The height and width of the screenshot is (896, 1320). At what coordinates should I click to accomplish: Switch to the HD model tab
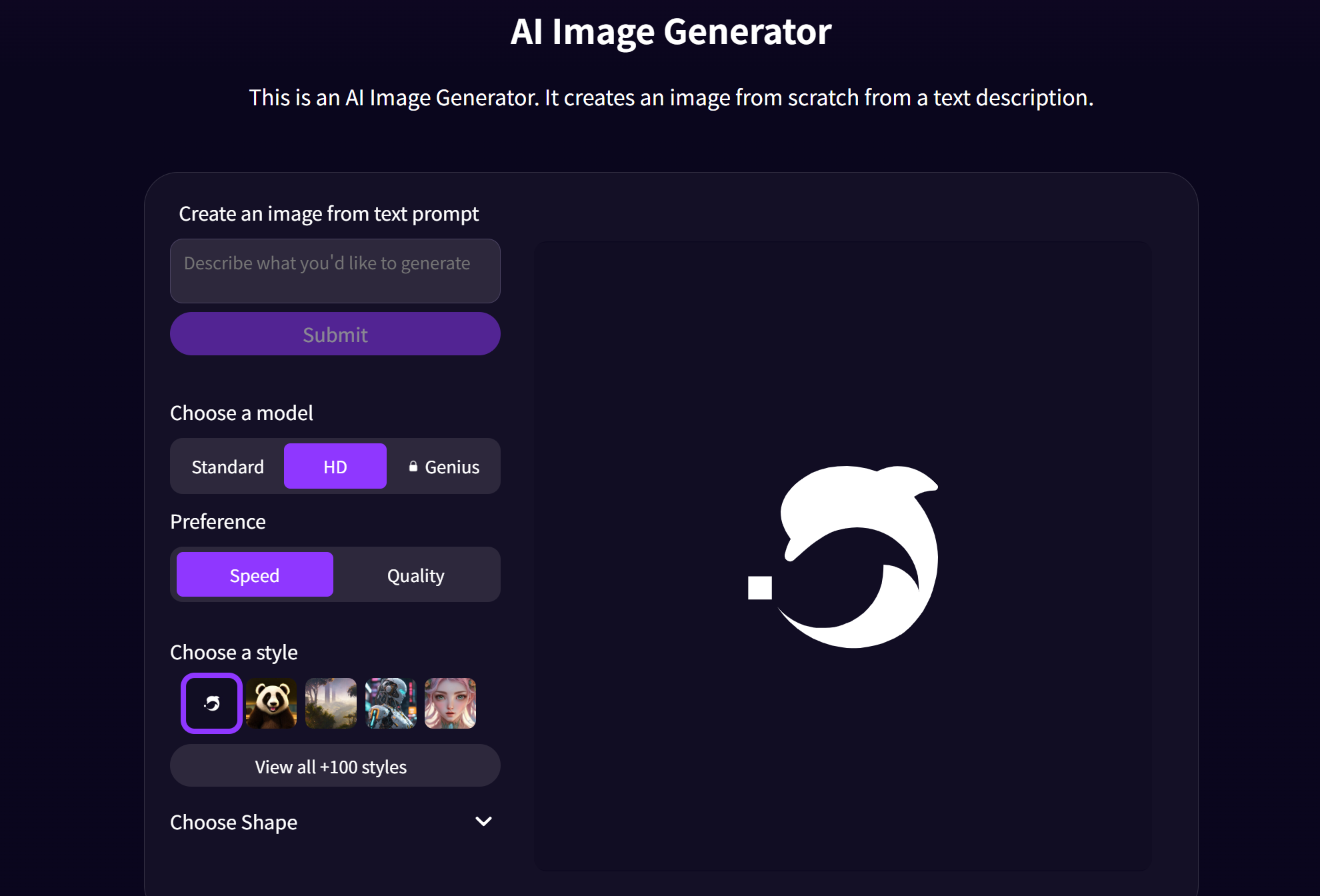click(335, 467)
